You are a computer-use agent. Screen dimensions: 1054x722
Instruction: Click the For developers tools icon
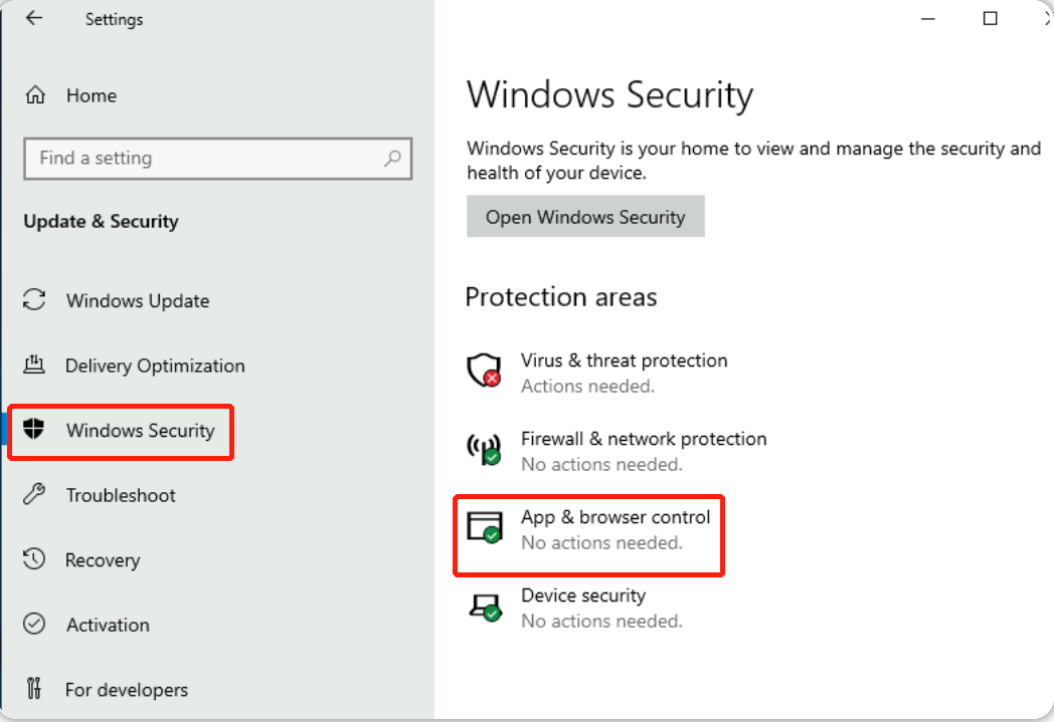tap(34, 688)
